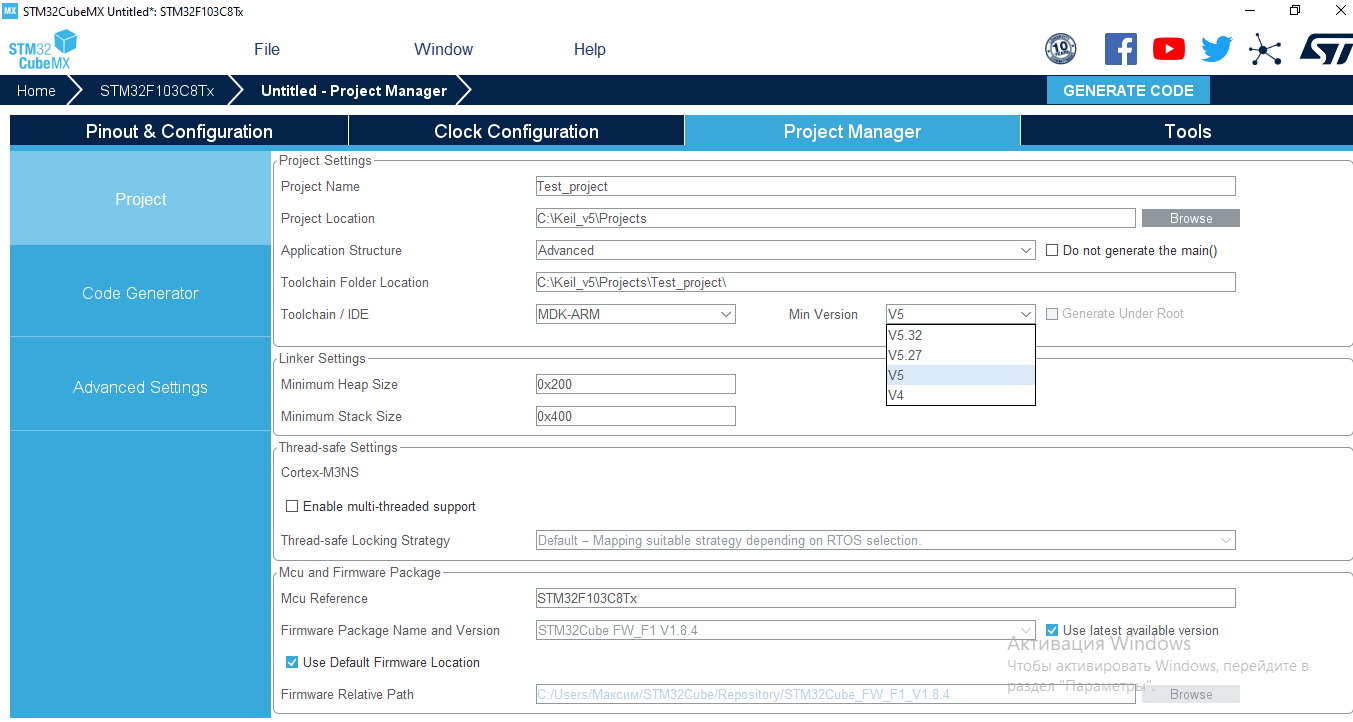
Task: Click the 10 years anniversary badge icon
Action: coord(1060,49)
